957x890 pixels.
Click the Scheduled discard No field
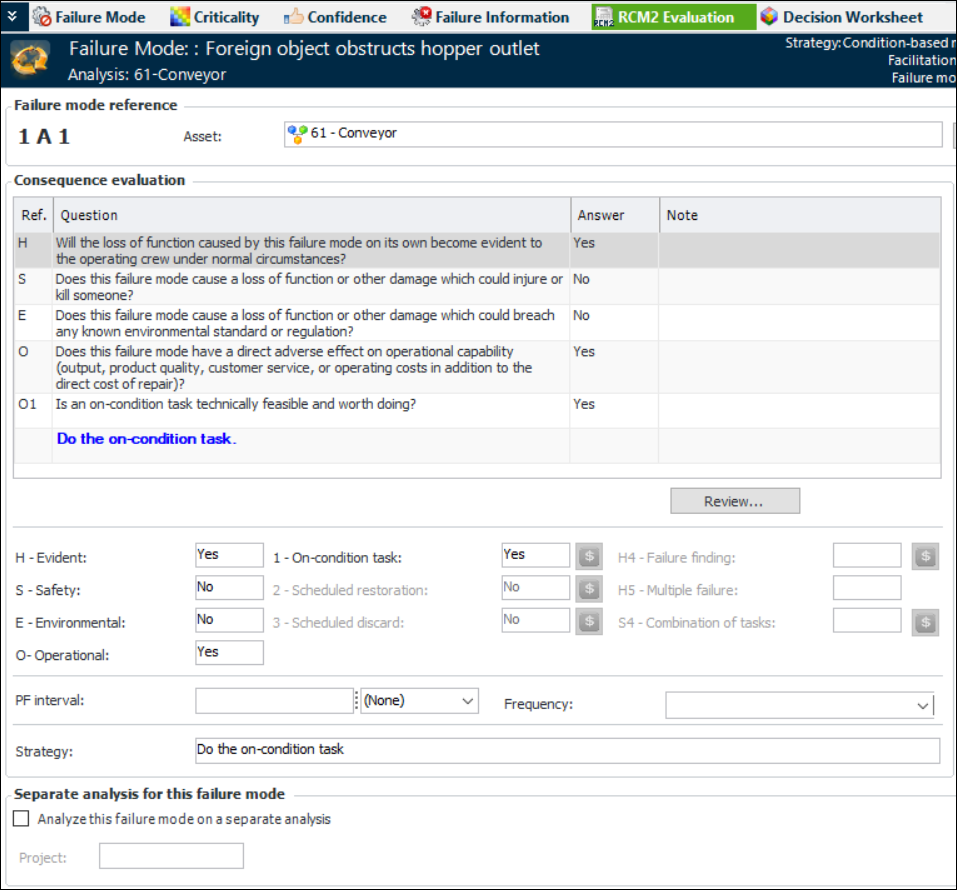(535, 620)
